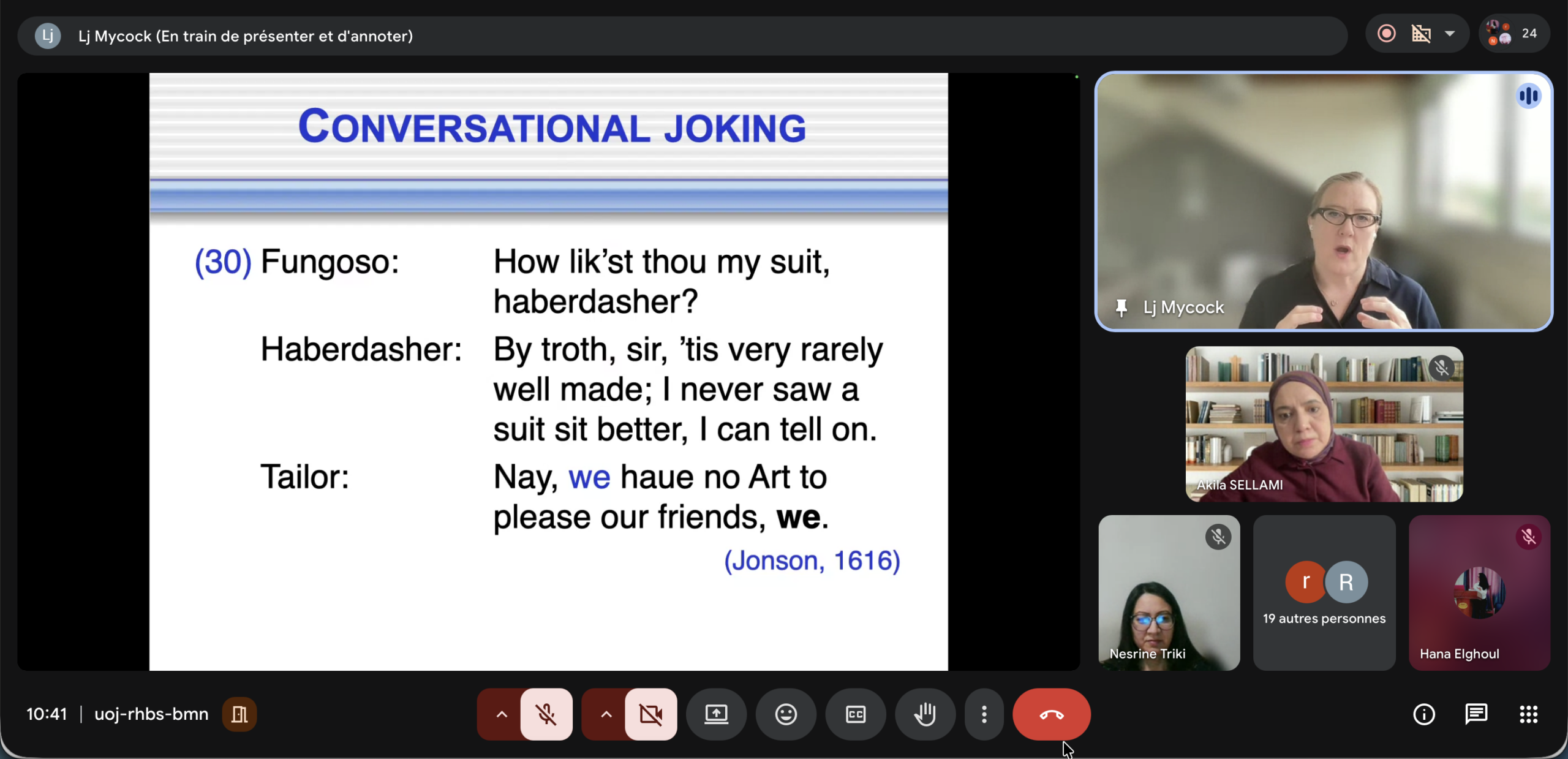The height and width of the screenshot is (759, 1568).
Task: Click the present screen icon
Action: click(716, 714)
